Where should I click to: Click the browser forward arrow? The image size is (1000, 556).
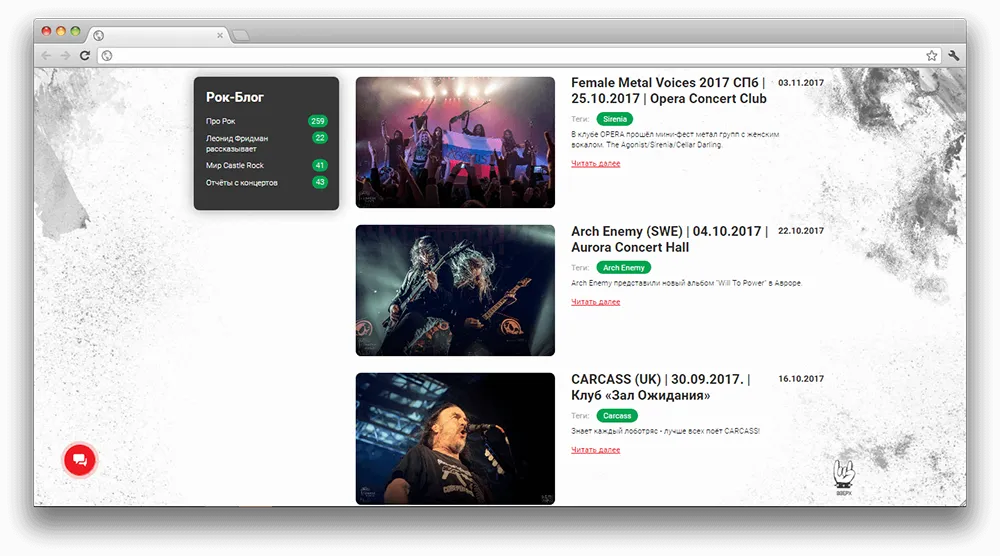(65, 56)
